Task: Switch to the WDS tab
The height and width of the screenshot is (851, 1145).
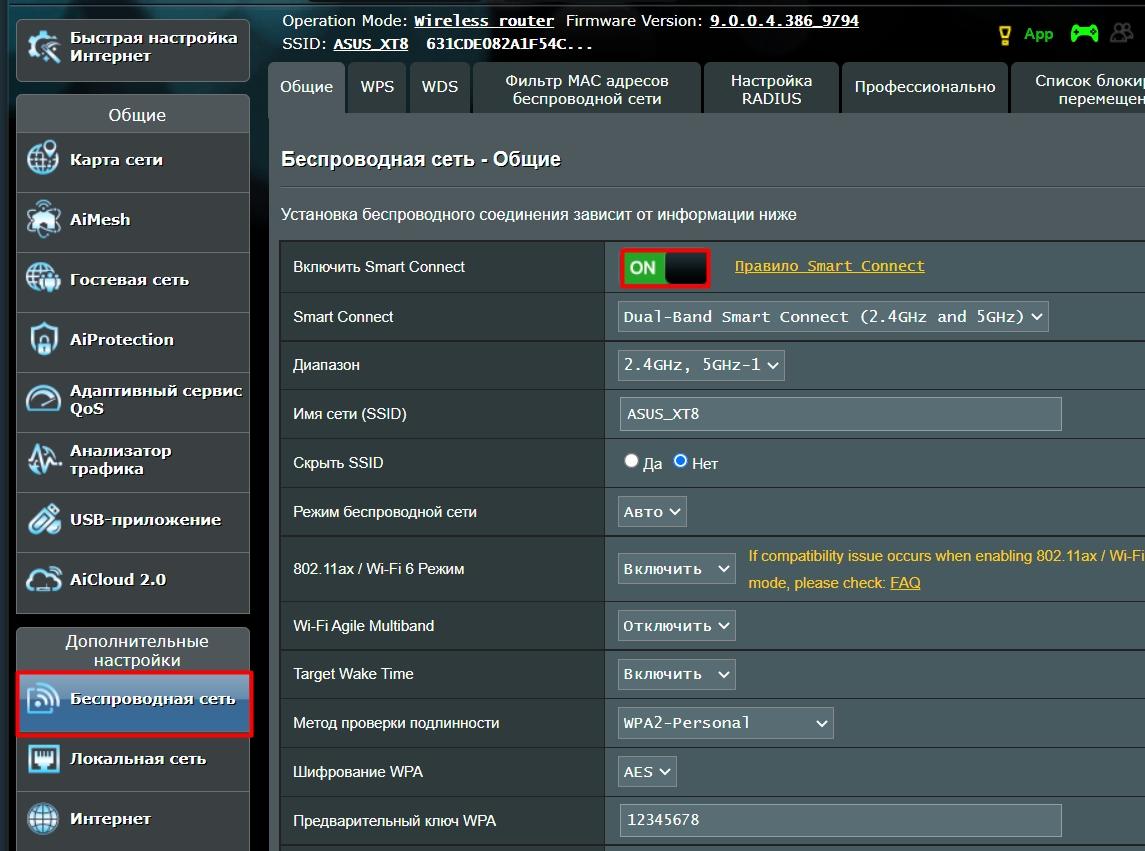Action: point(440,87)
